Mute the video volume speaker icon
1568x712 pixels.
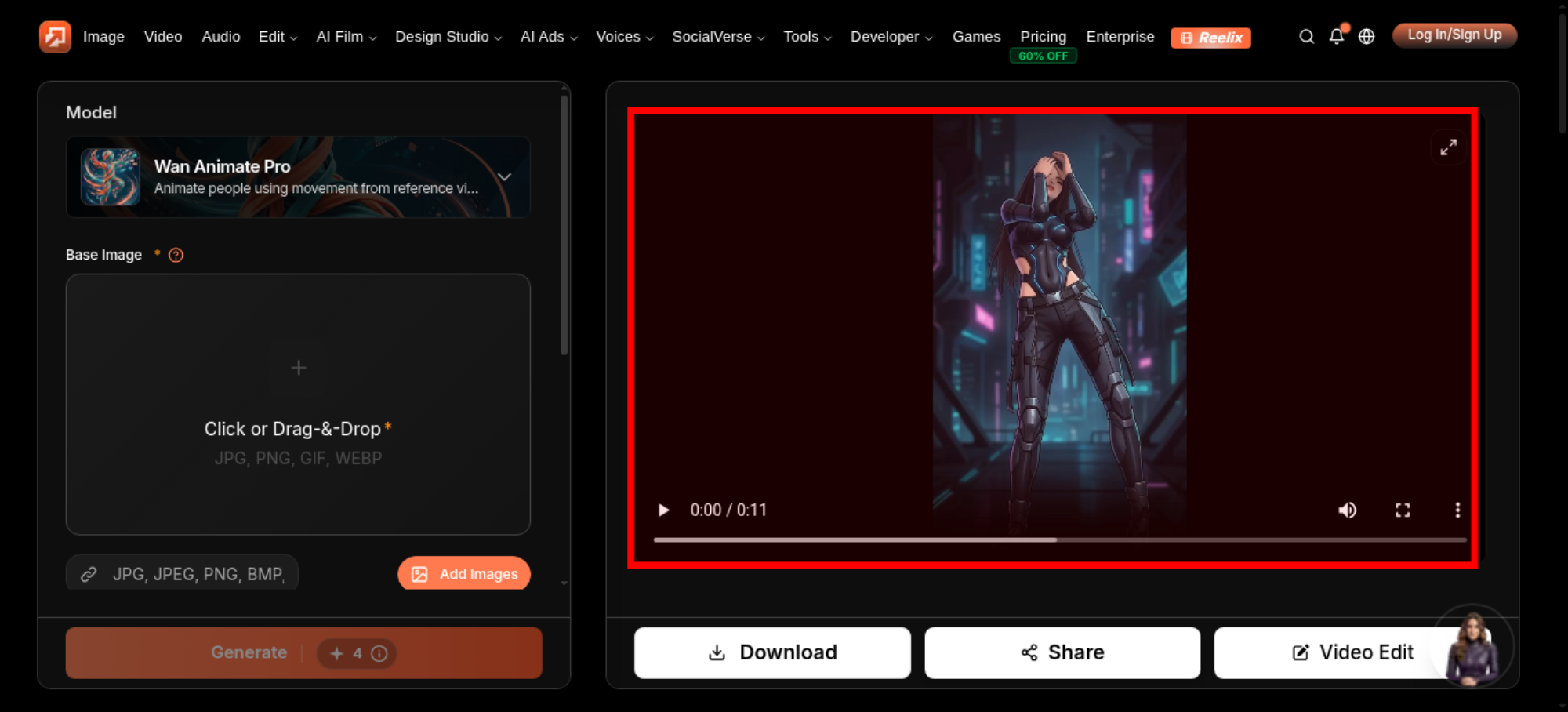[x=1348, y=510]
